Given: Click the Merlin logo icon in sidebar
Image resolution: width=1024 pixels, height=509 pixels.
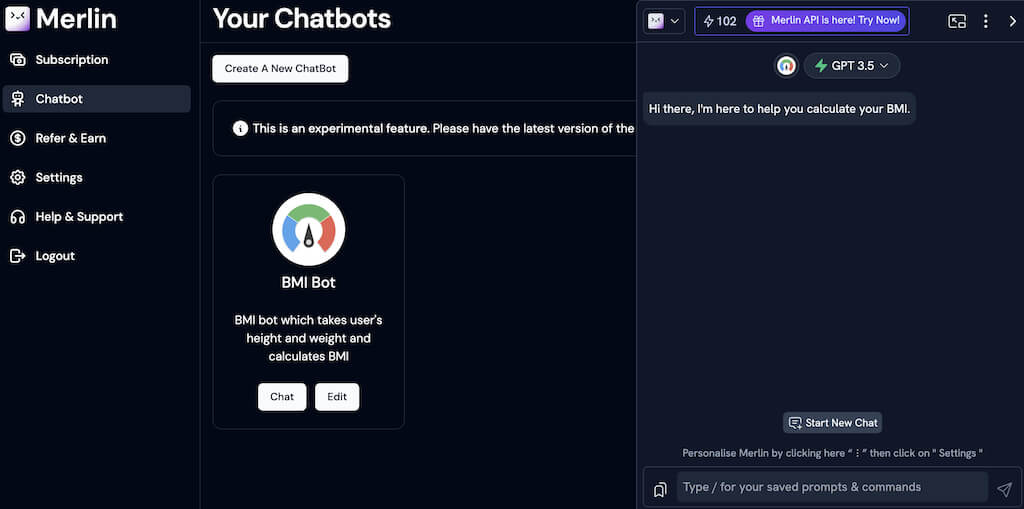Looking at the screenshot, I should [x=18, y=18].
